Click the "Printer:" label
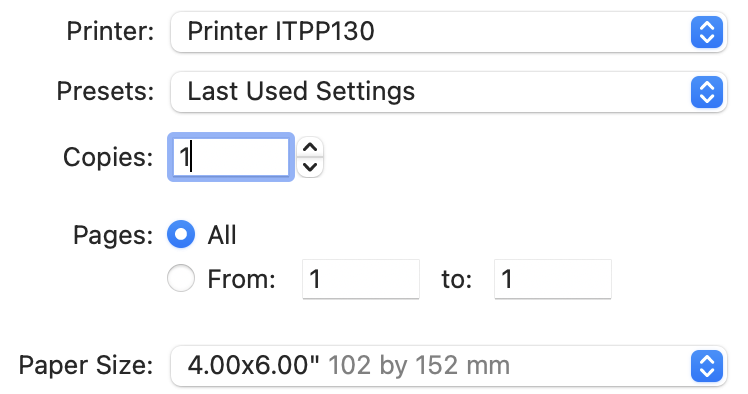The height and width of the screenshot is (394, 748). (110, 31)
